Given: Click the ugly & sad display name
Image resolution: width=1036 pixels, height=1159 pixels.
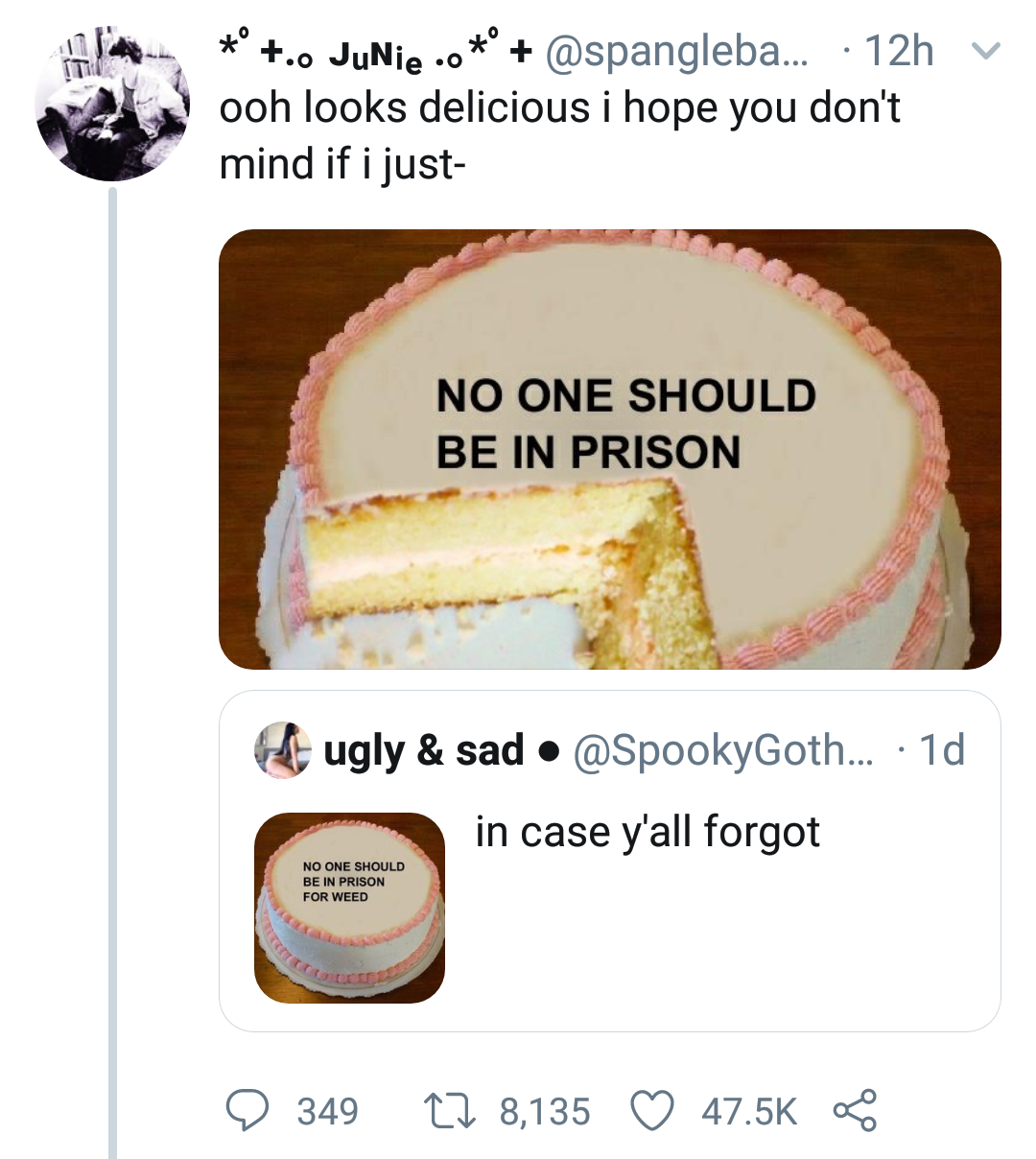Looking at the screenshot, I should (424, 750).
